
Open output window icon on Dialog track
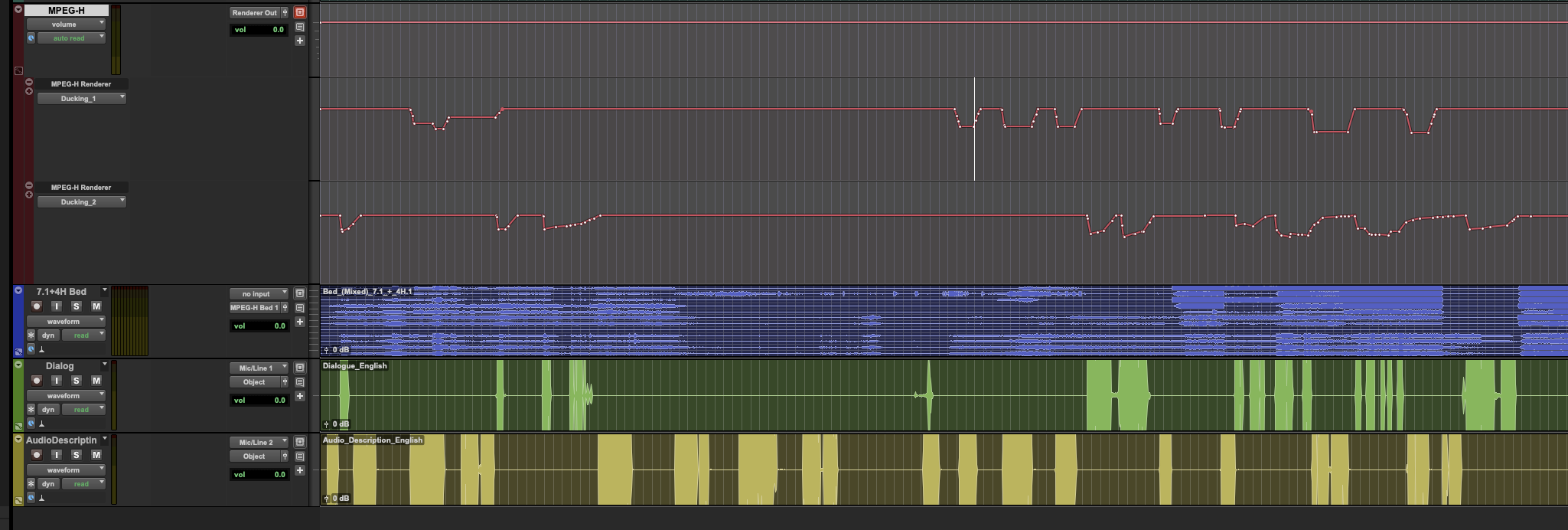tap(300, 368)
